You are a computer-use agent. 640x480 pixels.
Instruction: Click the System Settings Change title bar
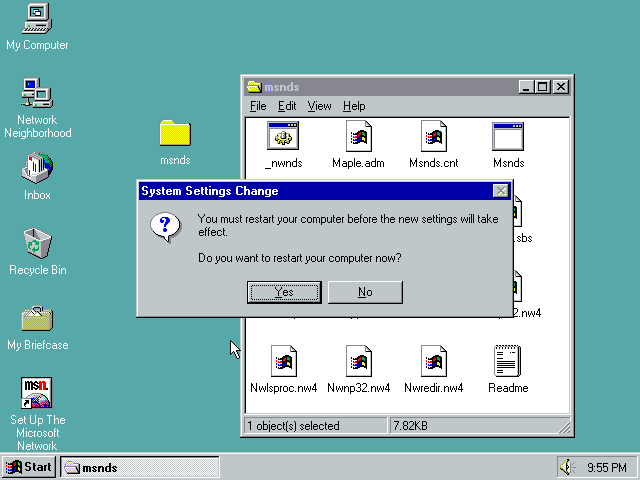[x=324, y=191]
